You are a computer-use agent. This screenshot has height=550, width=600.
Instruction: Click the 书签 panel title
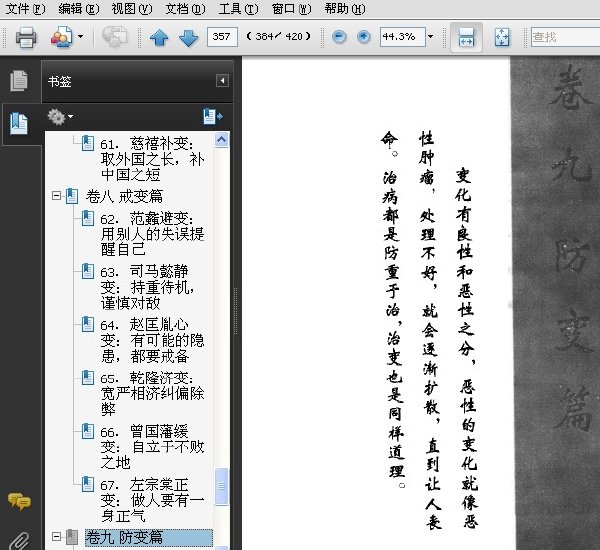pyautogui.click(x=60, y=81)
